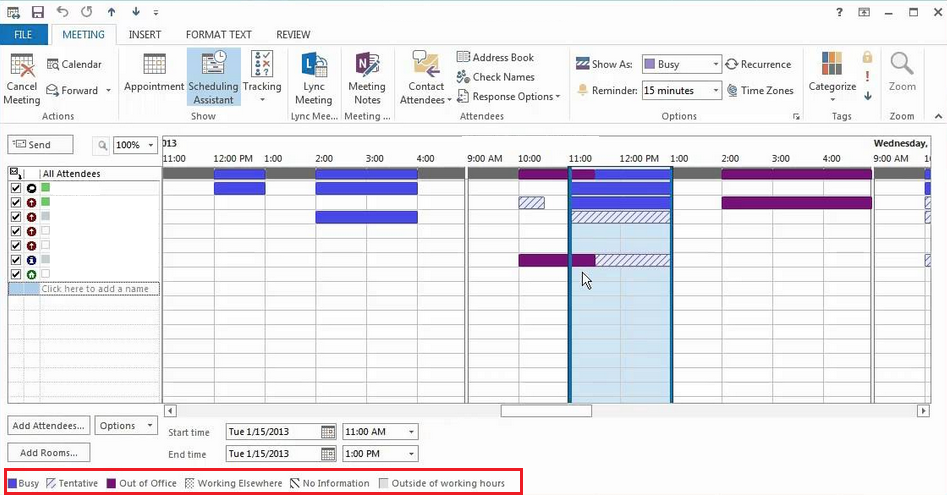947x495 pixels.
Task: Start a Lync Meeting
Action: (x=313, y=76)
